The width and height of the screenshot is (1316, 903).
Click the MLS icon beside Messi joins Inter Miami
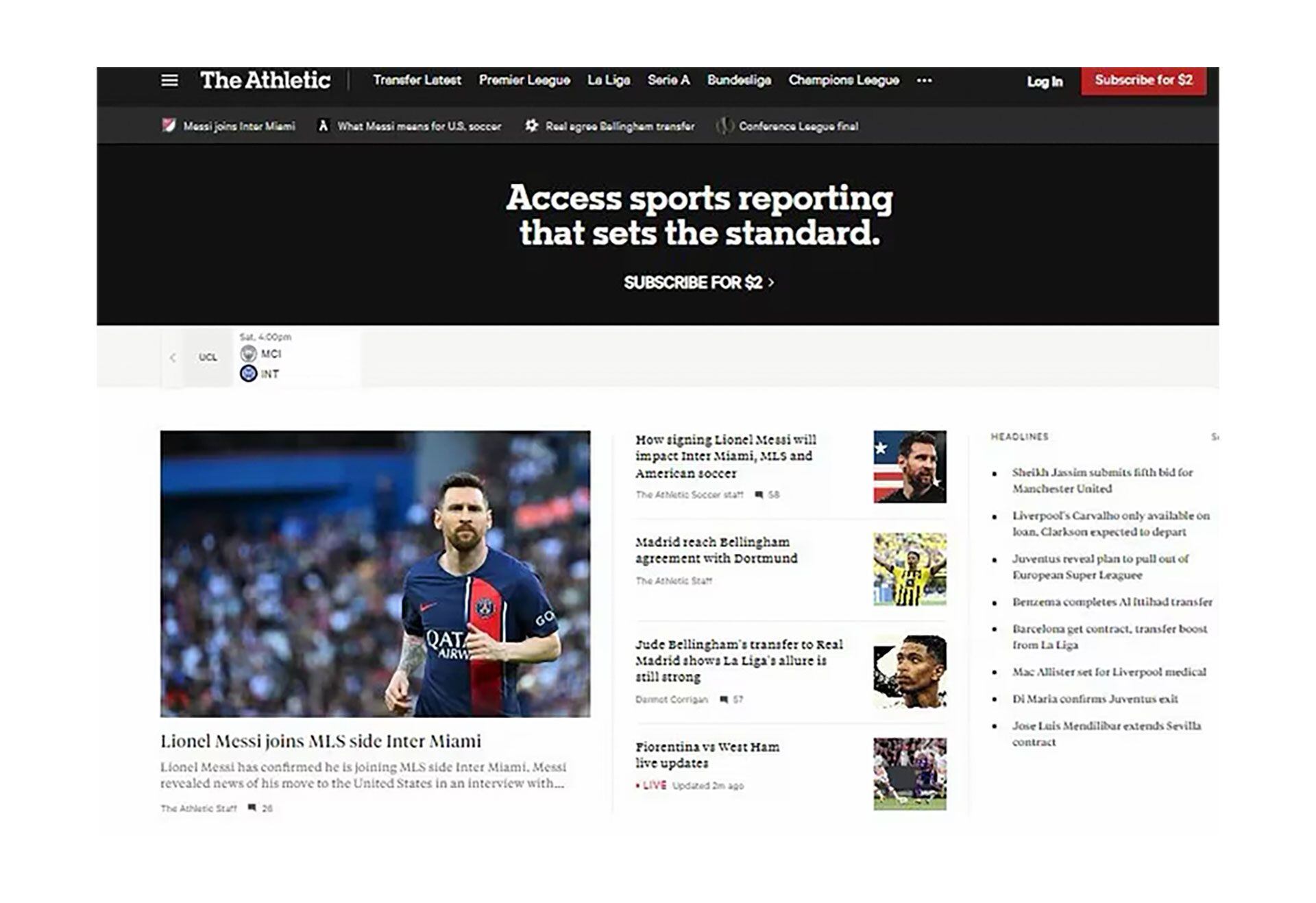tap(169, 125)
